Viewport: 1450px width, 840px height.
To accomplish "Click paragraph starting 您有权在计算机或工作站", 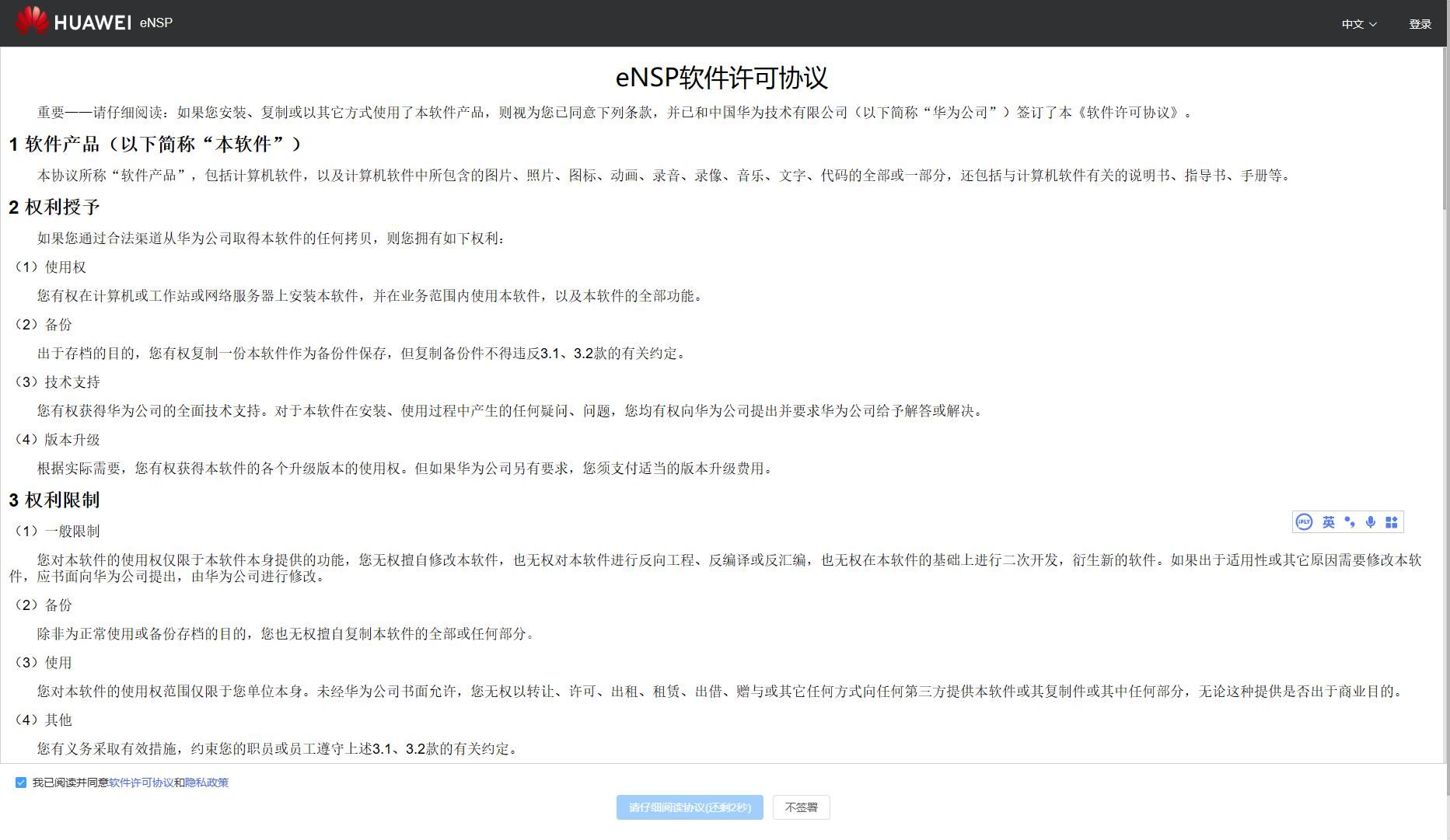I will [372, 296].
